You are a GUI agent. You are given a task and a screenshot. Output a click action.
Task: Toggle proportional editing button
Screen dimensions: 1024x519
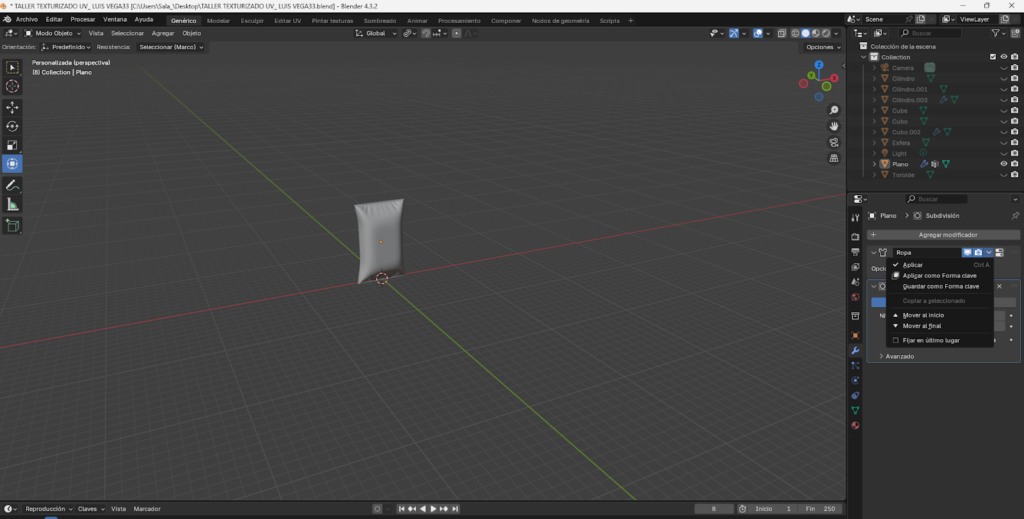(x=456, y=33)
